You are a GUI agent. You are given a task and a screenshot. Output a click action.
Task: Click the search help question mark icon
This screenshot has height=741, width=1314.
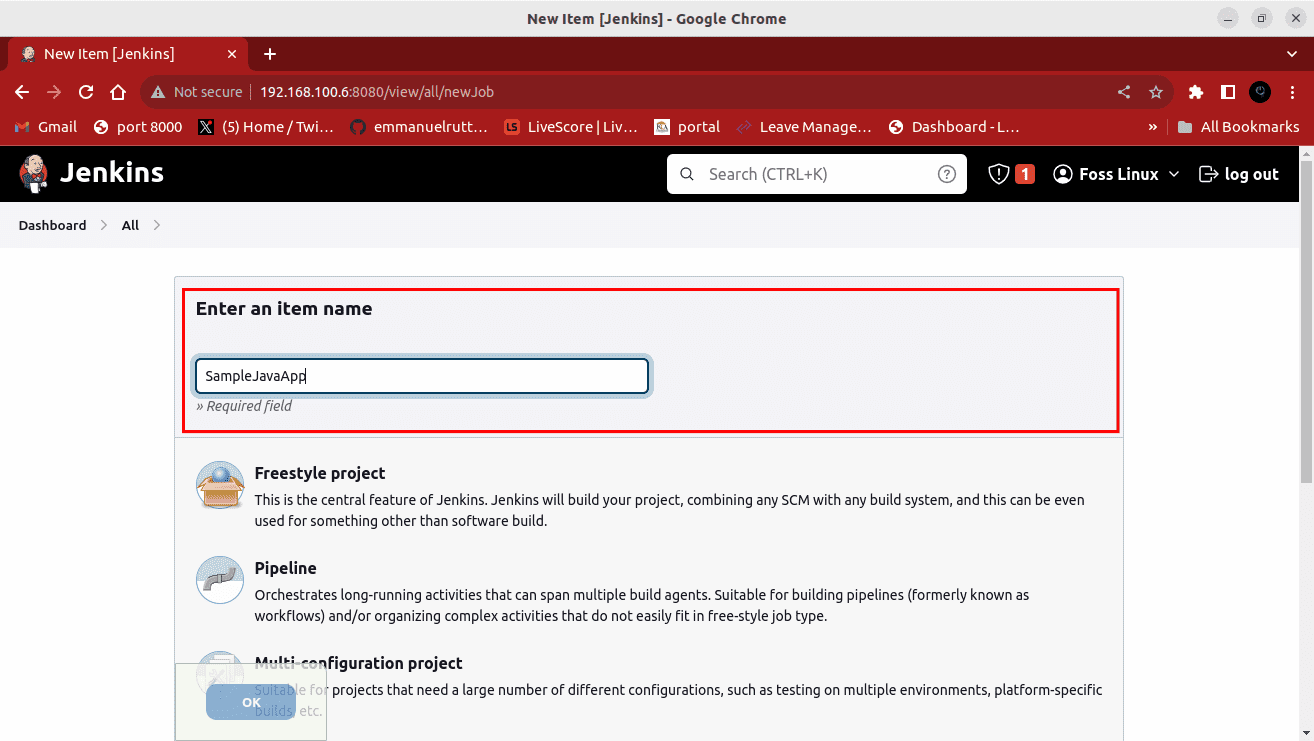coord(946,174)
